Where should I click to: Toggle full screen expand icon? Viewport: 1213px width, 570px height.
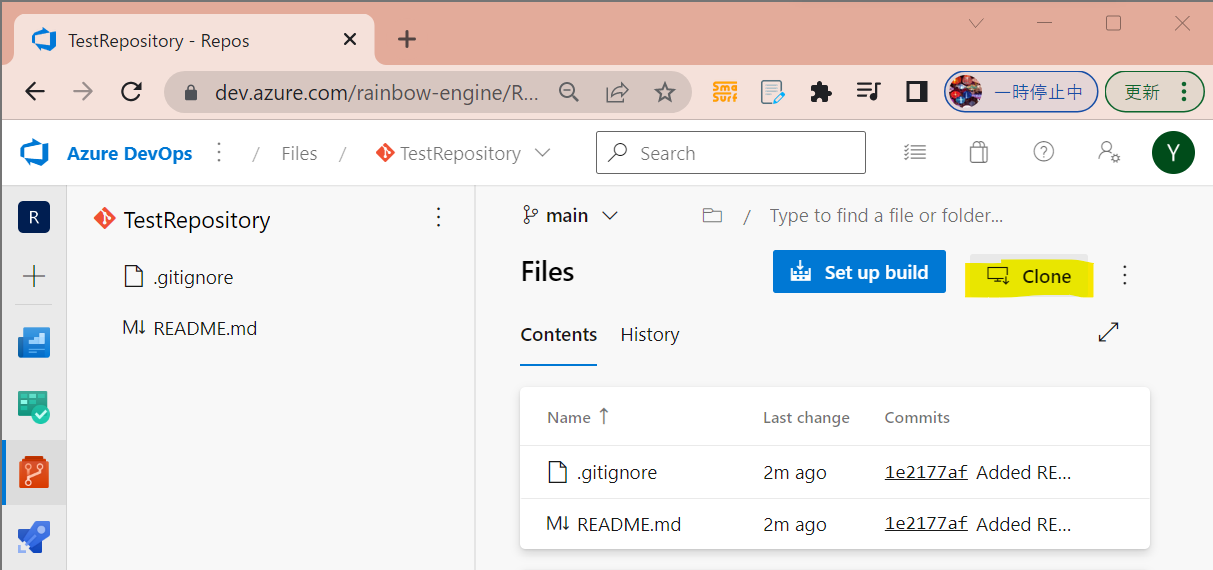[x=1108, y=333]
